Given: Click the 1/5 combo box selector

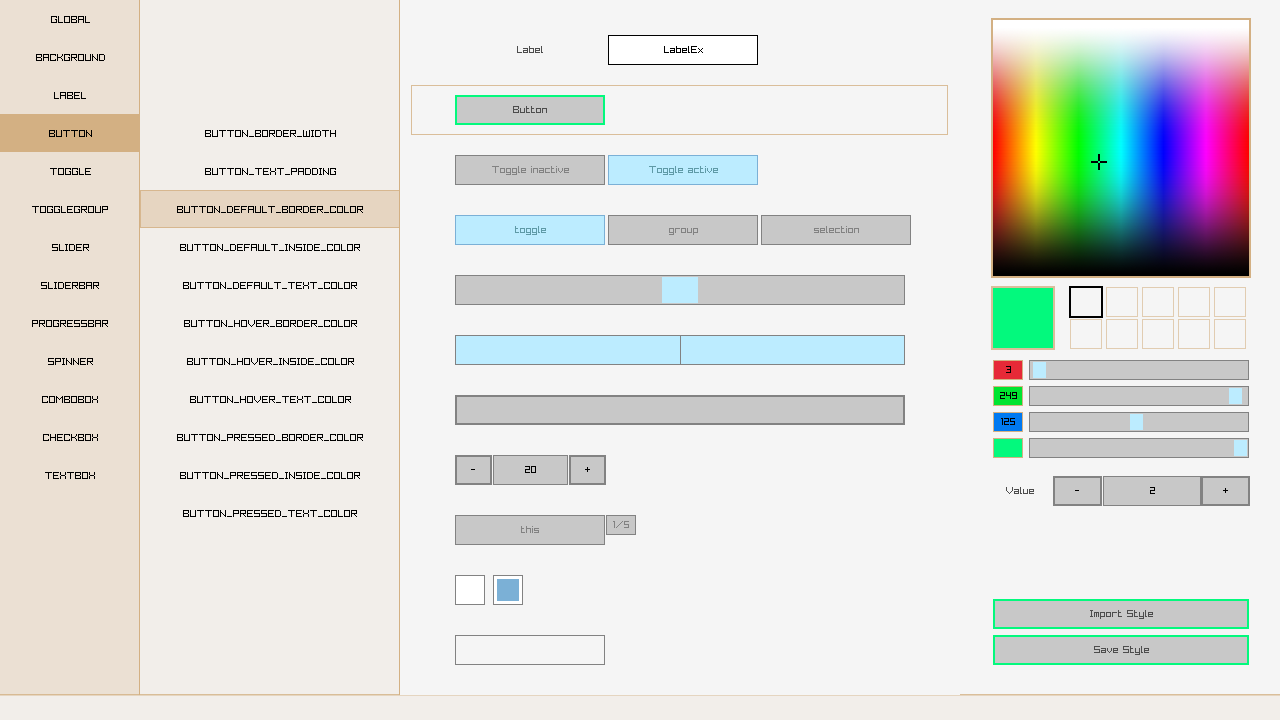Looking at the screenshot, I should (621, 525).
